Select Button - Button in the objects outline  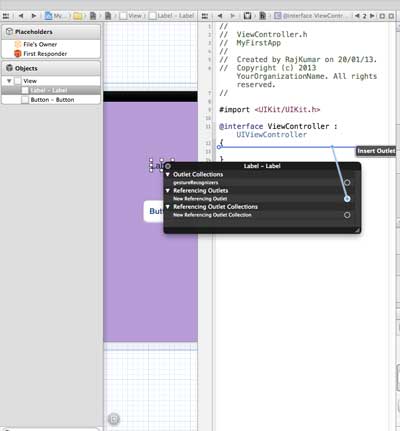pyautogui.click(x=51, y=100)
